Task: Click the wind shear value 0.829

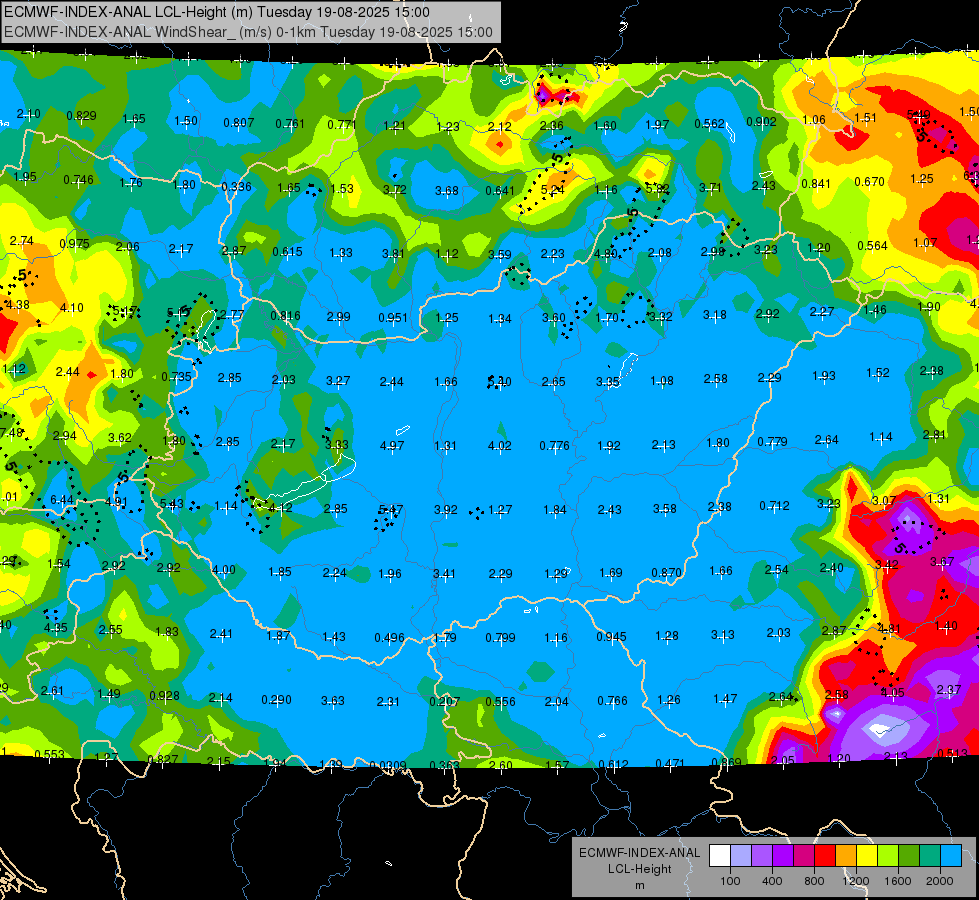Action: tap(81, 116)
